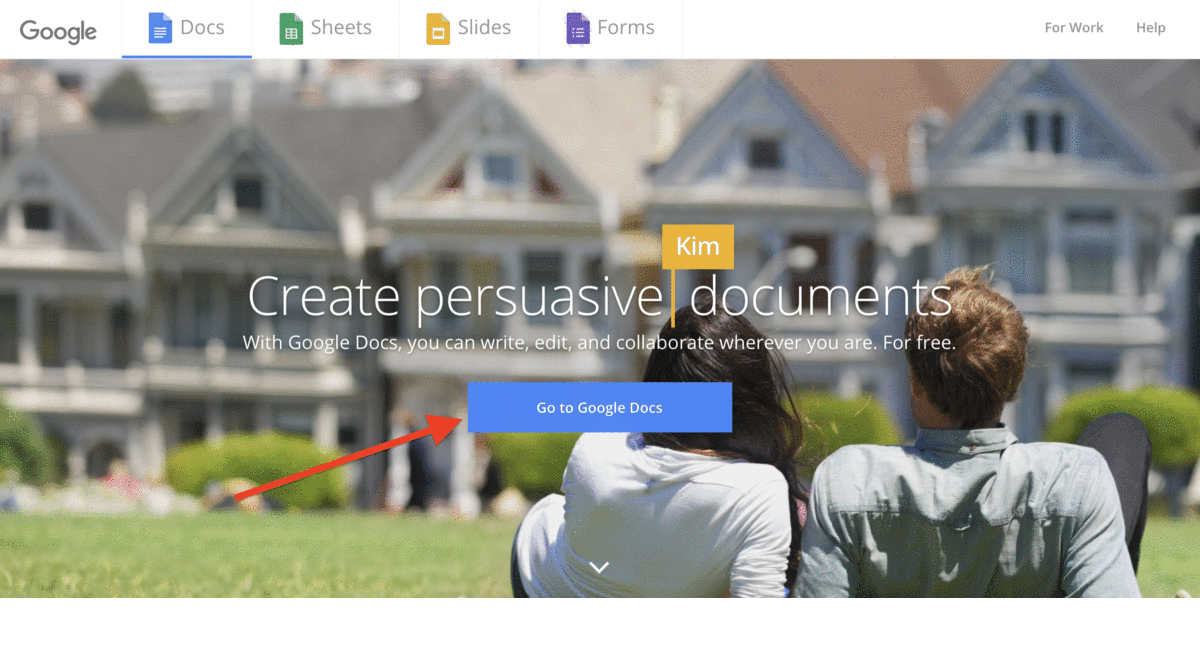This screenshot has width=1200, height=659.
Task: Click the blue Docs document icon
Action: 160,28
